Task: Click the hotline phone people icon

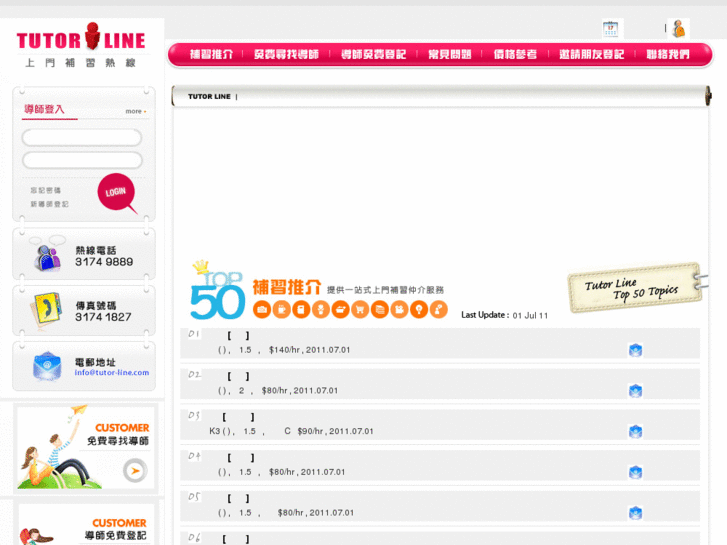Action: tap(48, 256)
